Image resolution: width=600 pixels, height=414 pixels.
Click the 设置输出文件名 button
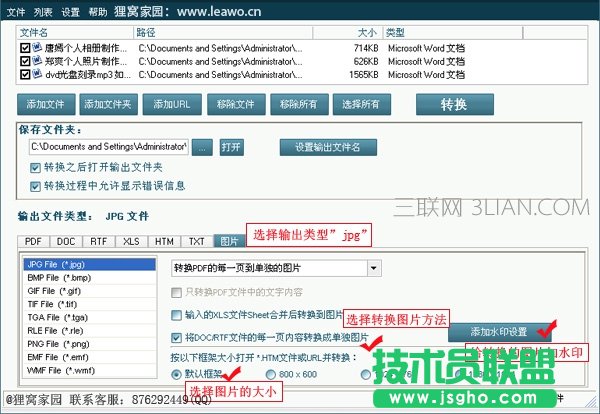click(x=328, y=147)
